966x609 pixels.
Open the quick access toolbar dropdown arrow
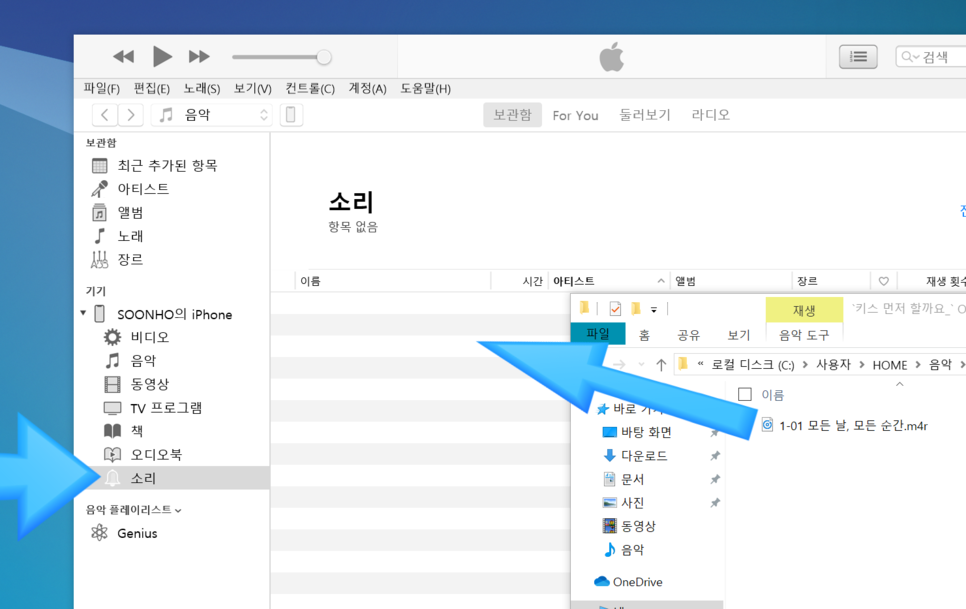coord(654,310)
